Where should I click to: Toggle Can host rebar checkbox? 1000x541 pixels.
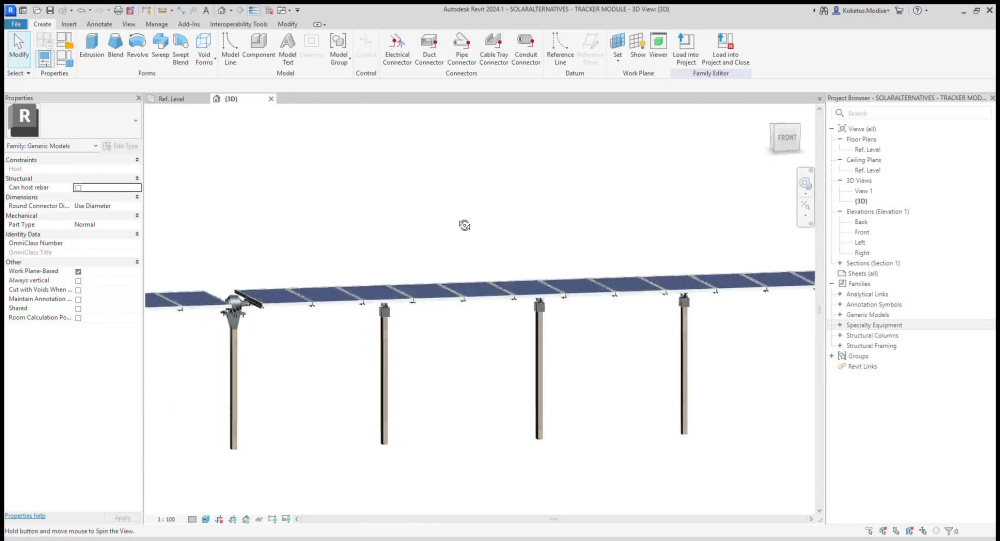[78, 188]
